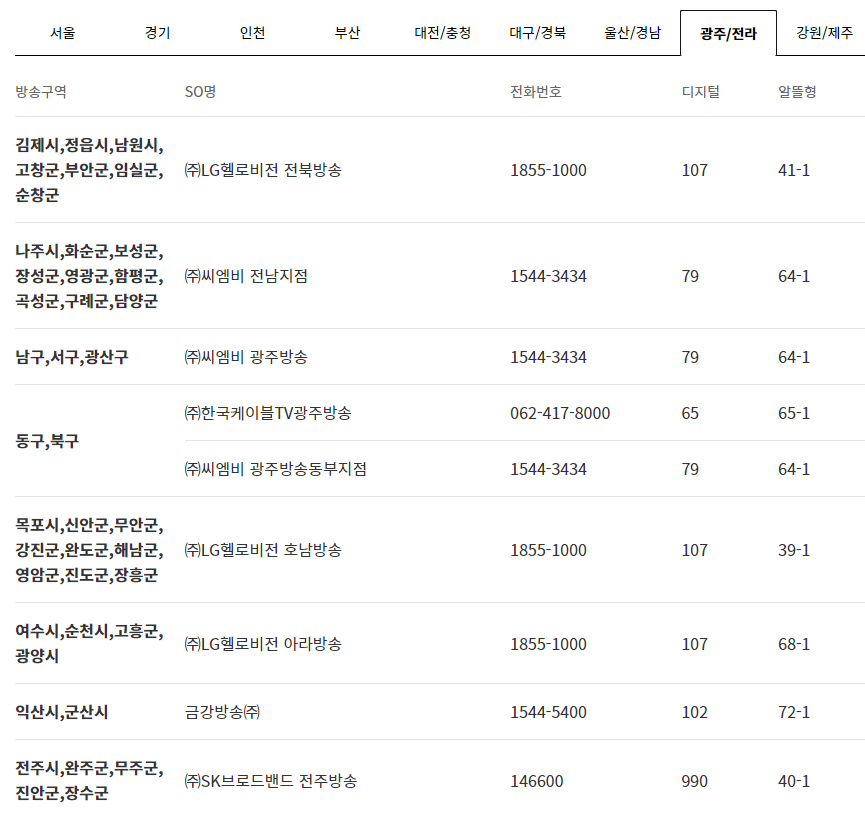
Task: Click digital channel 102 value
Action: (x=695, y=712)
